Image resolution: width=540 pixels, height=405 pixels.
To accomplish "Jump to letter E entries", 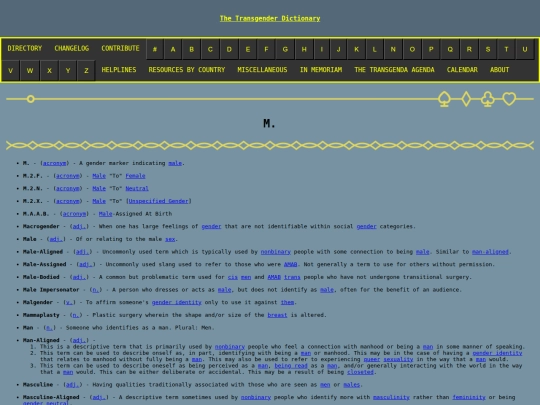I will click(248, 49).
